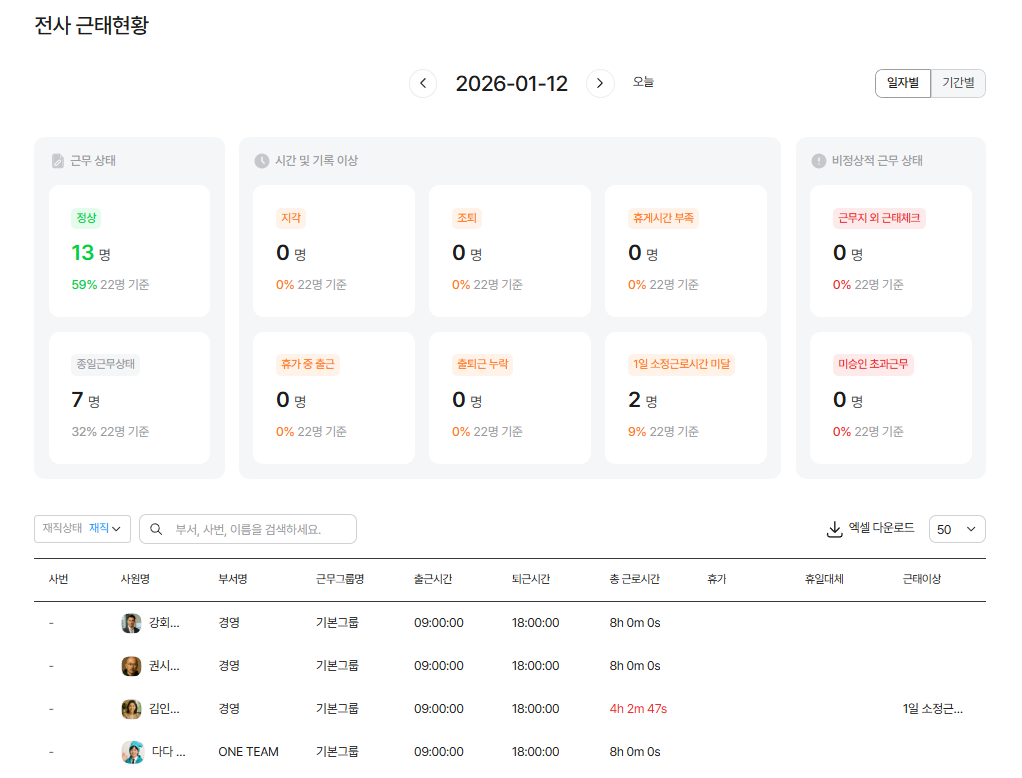Click profile avatar of employee 다다
Image resolution: width=1022 pixels, height=778 pixels.
point(131,752)
